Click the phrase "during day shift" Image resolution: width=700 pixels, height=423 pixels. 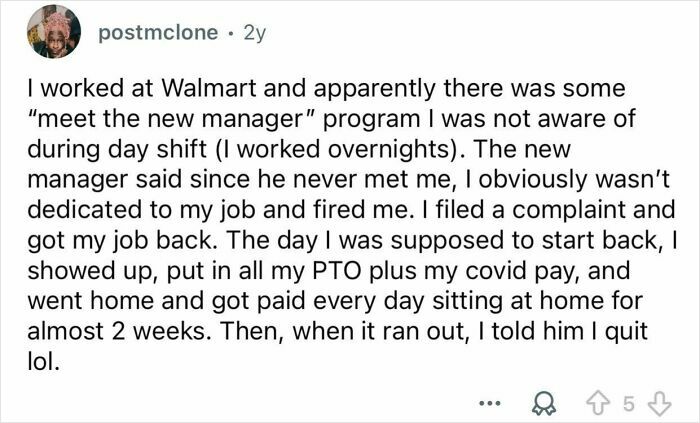(109, 150)
